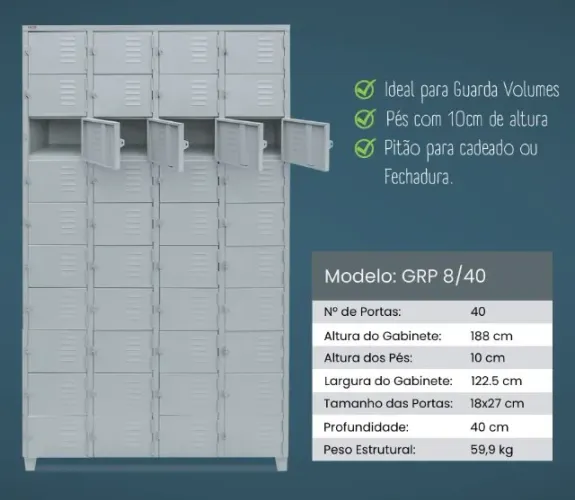Viewport: 575px width, 500px height.
Task: Click the value '40' for Nº de Portas
Action: (x=478, y=312)
